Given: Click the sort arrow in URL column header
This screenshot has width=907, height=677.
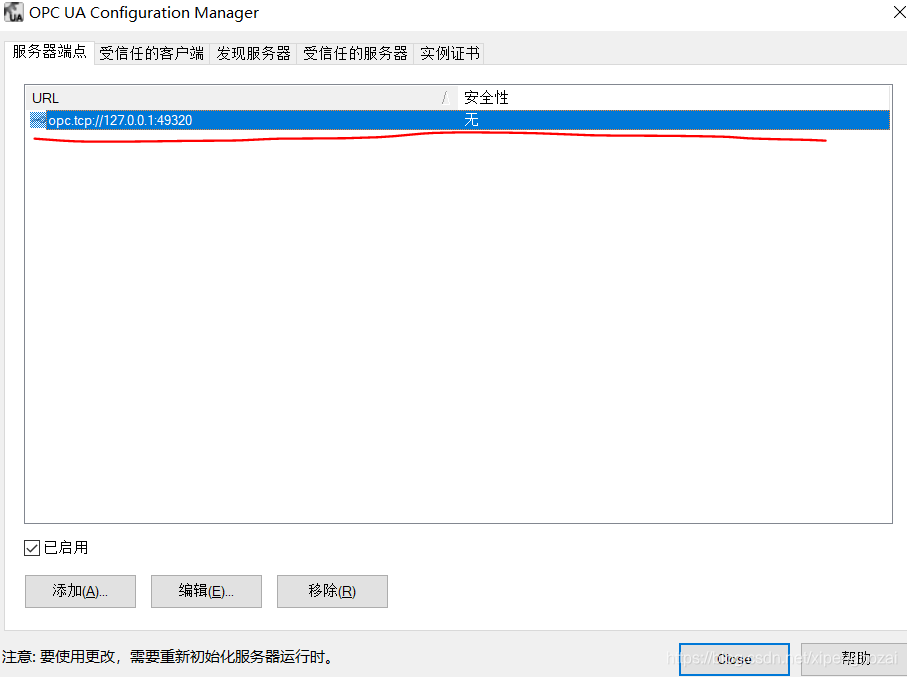Looking at the screenshot, I should pyautogui.click(x=445, y=98).
